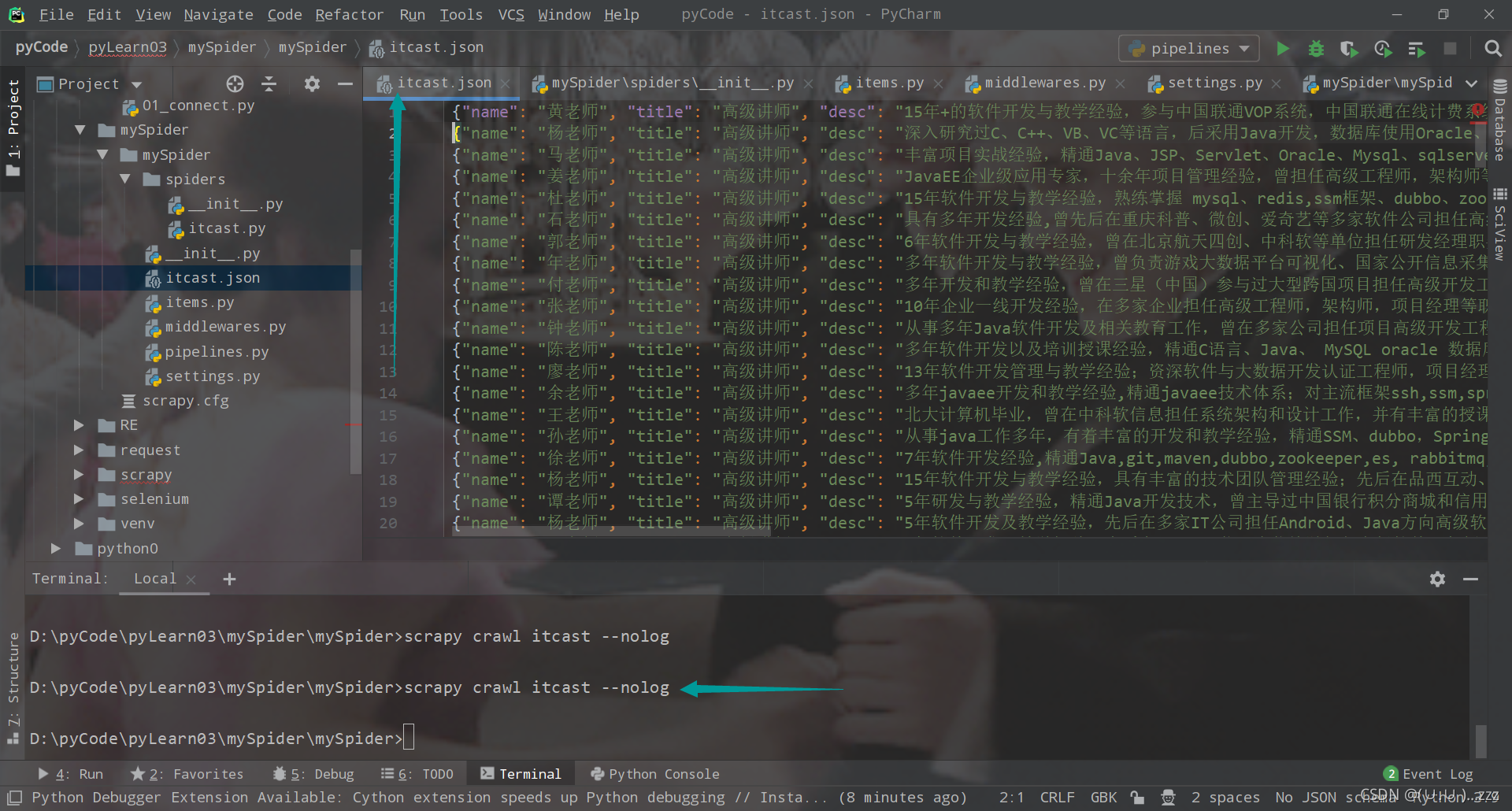Close the Local terminal tab
The height and width of the screenshot is (811, 1512).
point(191,580)
